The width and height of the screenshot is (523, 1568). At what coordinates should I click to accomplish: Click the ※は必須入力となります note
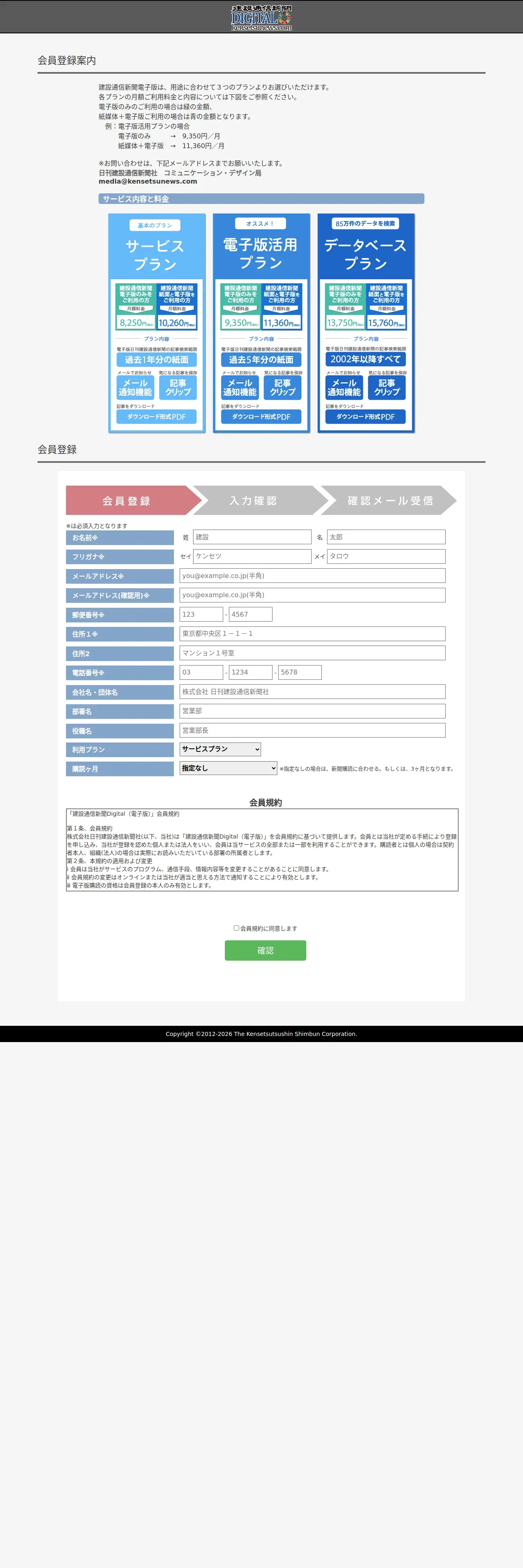(x=97, y=526)
